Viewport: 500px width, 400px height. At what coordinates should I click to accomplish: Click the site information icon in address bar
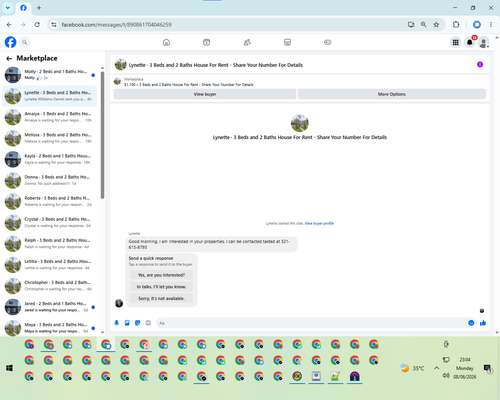[54, 25]
